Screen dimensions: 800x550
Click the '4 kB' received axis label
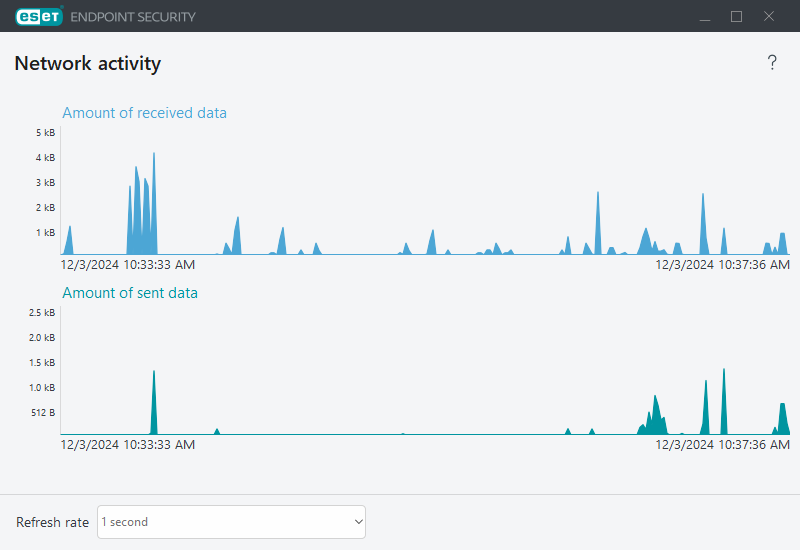[45, 158]
